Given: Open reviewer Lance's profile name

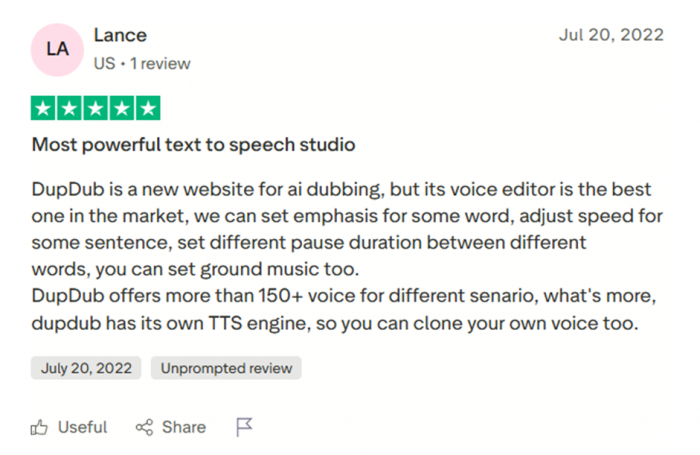Looking at the screenshot, I should click(x=120, y=35).
